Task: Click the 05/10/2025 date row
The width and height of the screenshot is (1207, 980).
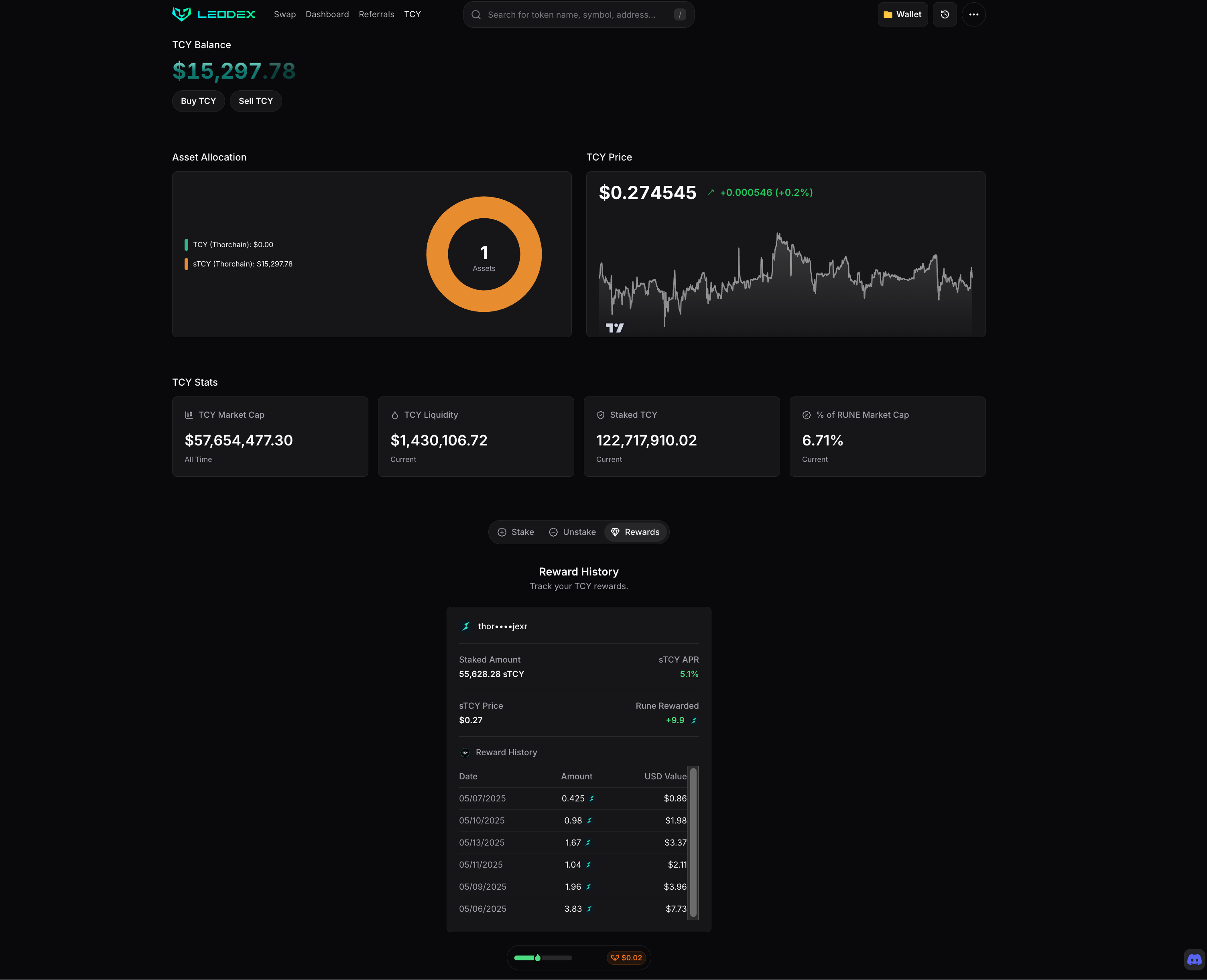Action: click(573, 820)
